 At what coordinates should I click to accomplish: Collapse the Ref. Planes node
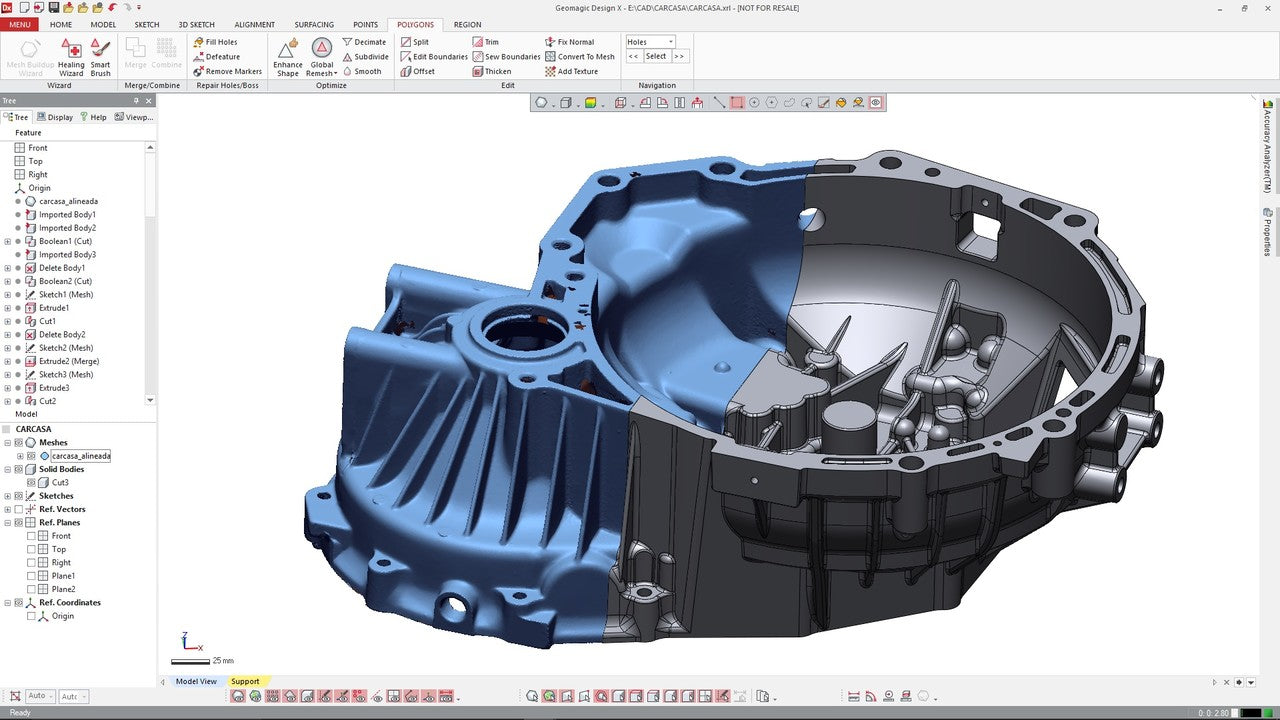tap(7, 522)
